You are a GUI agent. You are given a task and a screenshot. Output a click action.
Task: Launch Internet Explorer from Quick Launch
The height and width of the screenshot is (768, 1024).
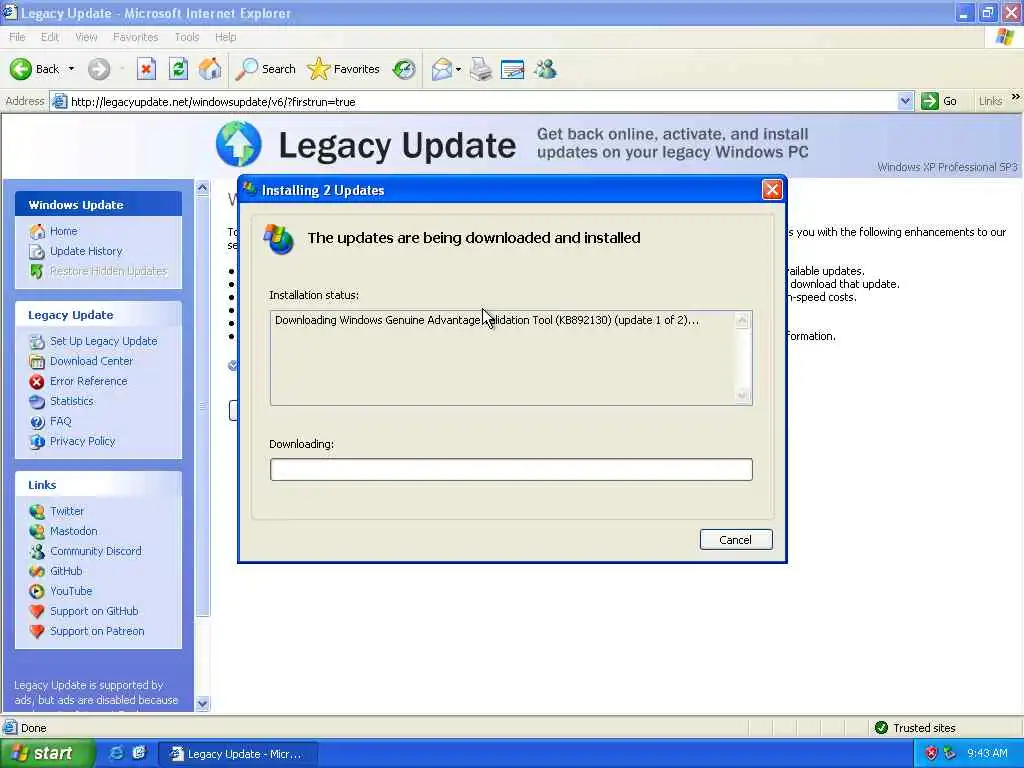[116, 754]
